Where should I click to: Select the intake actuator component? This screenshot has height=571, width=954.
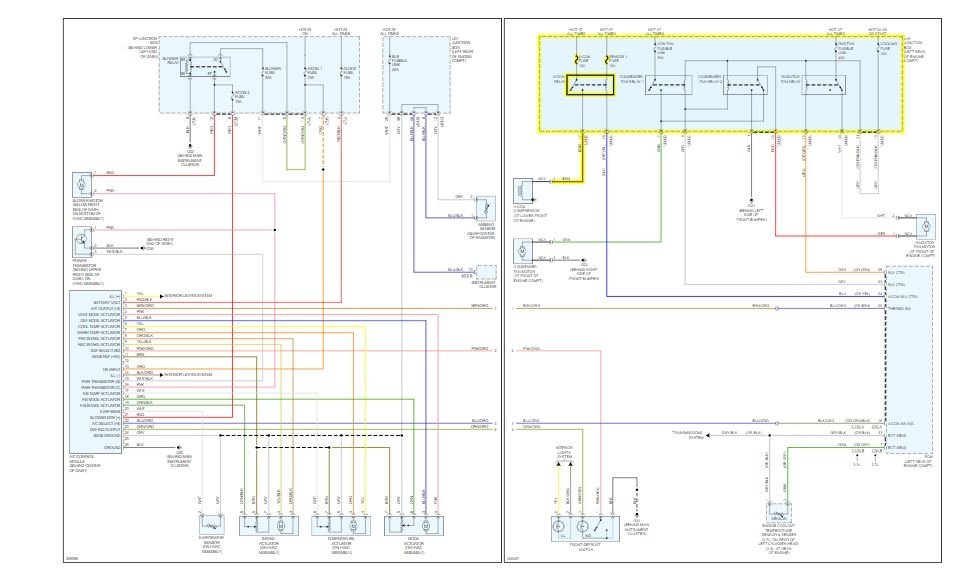(269, 525)
